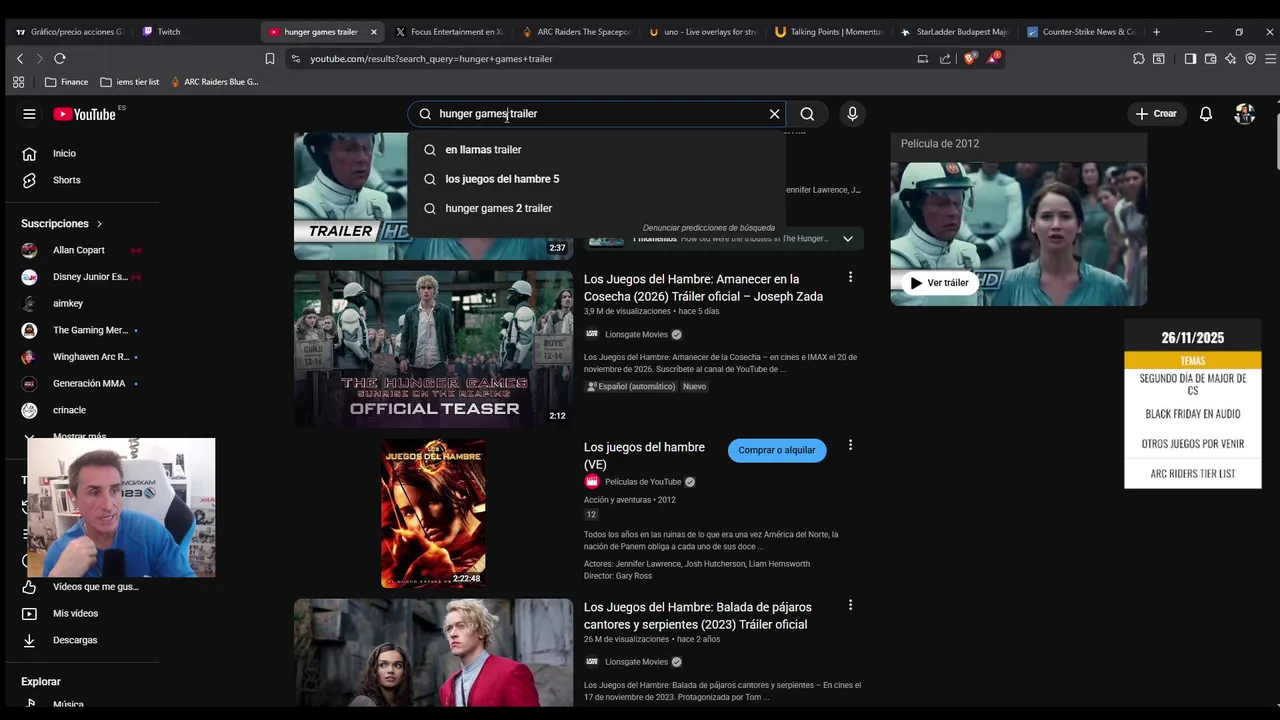Select suggestion 'en llamas trailer'
1280x720 pixels.
click(x=597, y=150)
